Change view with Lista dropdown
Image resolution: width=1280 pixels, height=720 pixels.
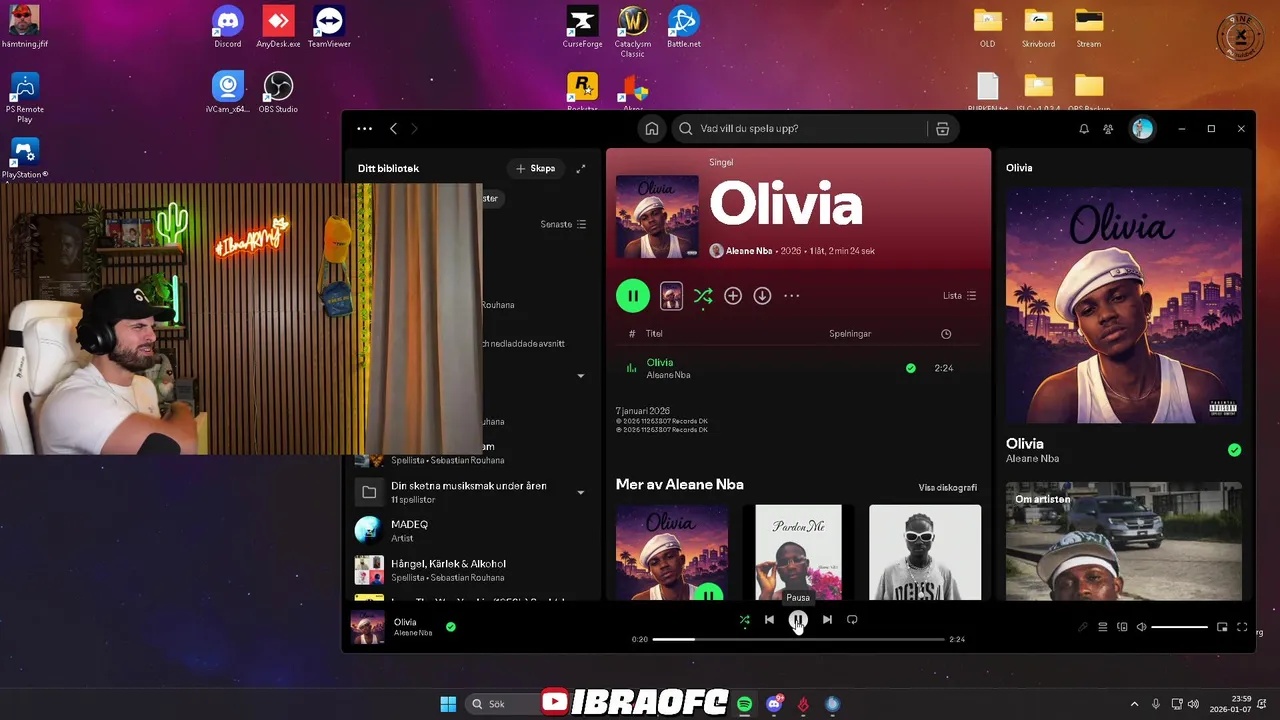pos(959,296)
